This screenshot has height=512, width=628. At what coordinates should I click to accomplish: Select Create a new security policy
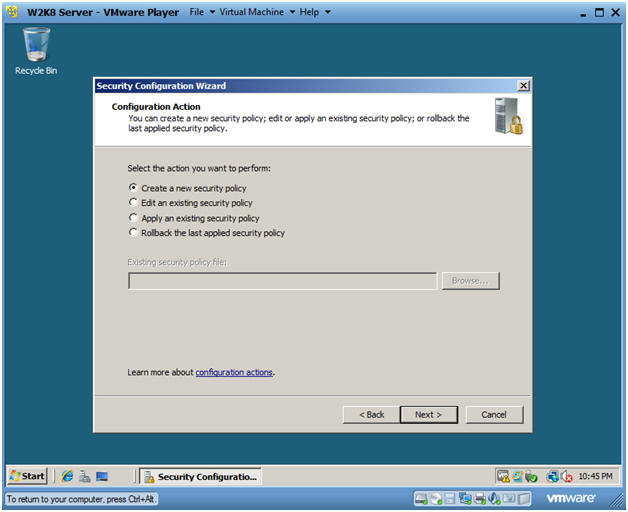click(188, 188)
